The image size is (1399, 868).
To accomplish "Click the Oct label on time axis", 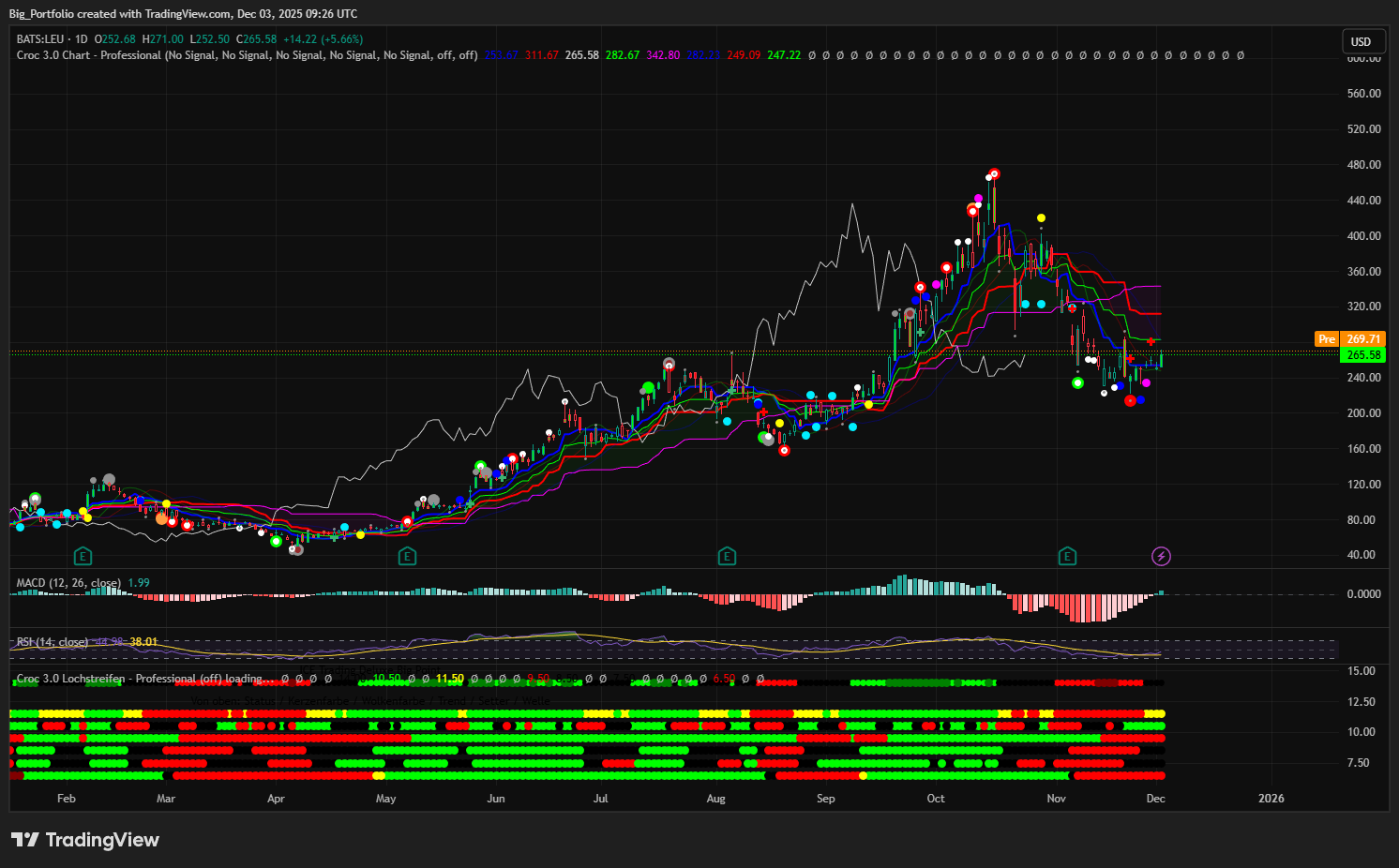I will point(935,799).
